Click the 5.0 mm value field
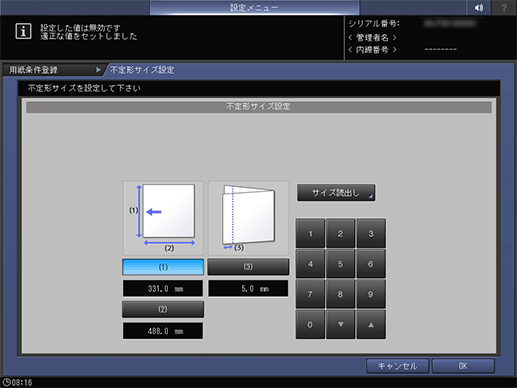 pyautogui.click(x=248, y=288)
